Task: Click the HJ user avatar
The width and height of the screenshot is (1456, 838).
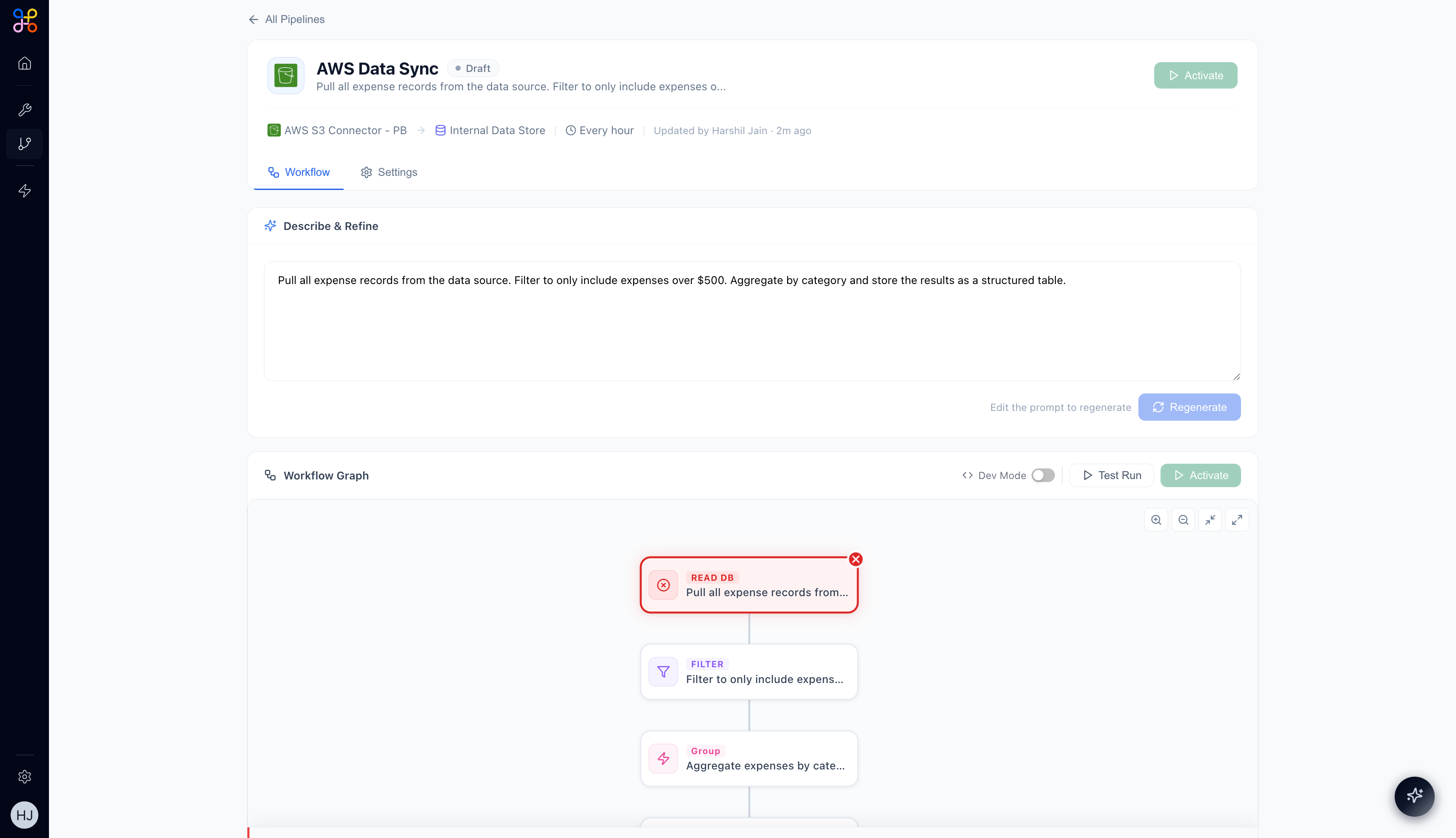Action: (x=25, y=815)
